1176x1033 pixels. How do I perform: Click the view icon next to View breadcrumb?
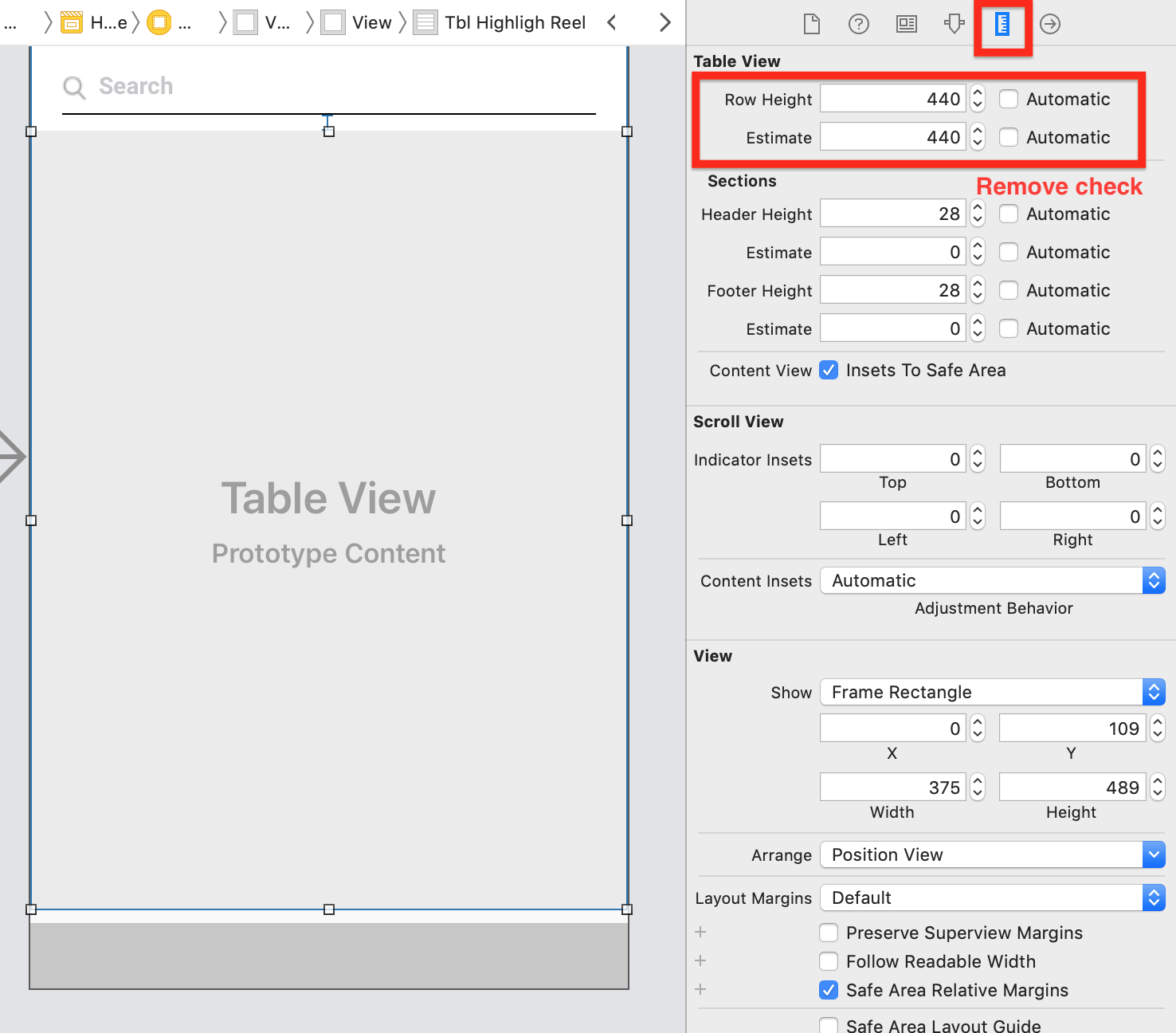(x=333, y=22)
